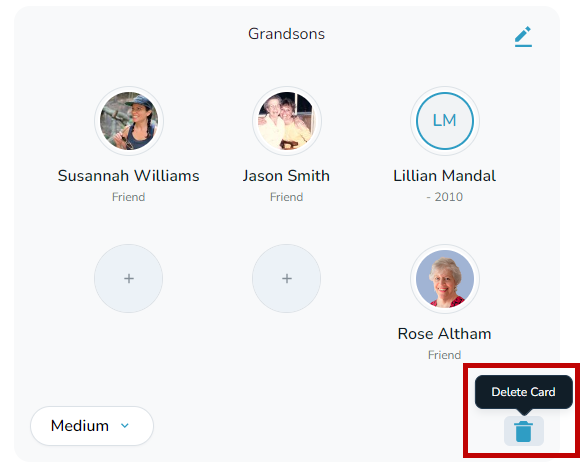Click the Grandsons card title
The height and width of the screenshot is (474, 580).
286,34
